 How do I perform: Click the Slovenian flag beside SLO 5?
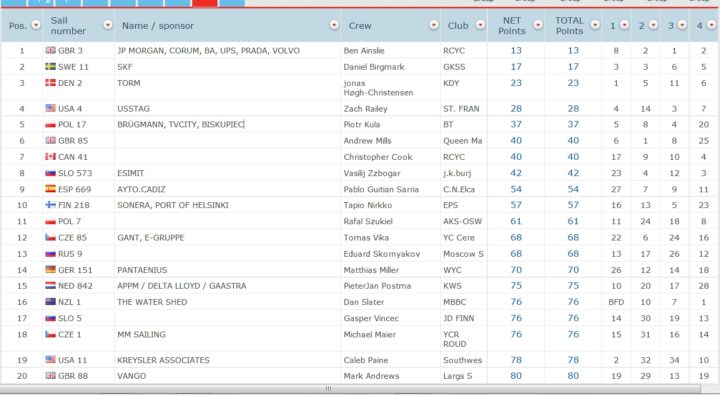point(51,318)
